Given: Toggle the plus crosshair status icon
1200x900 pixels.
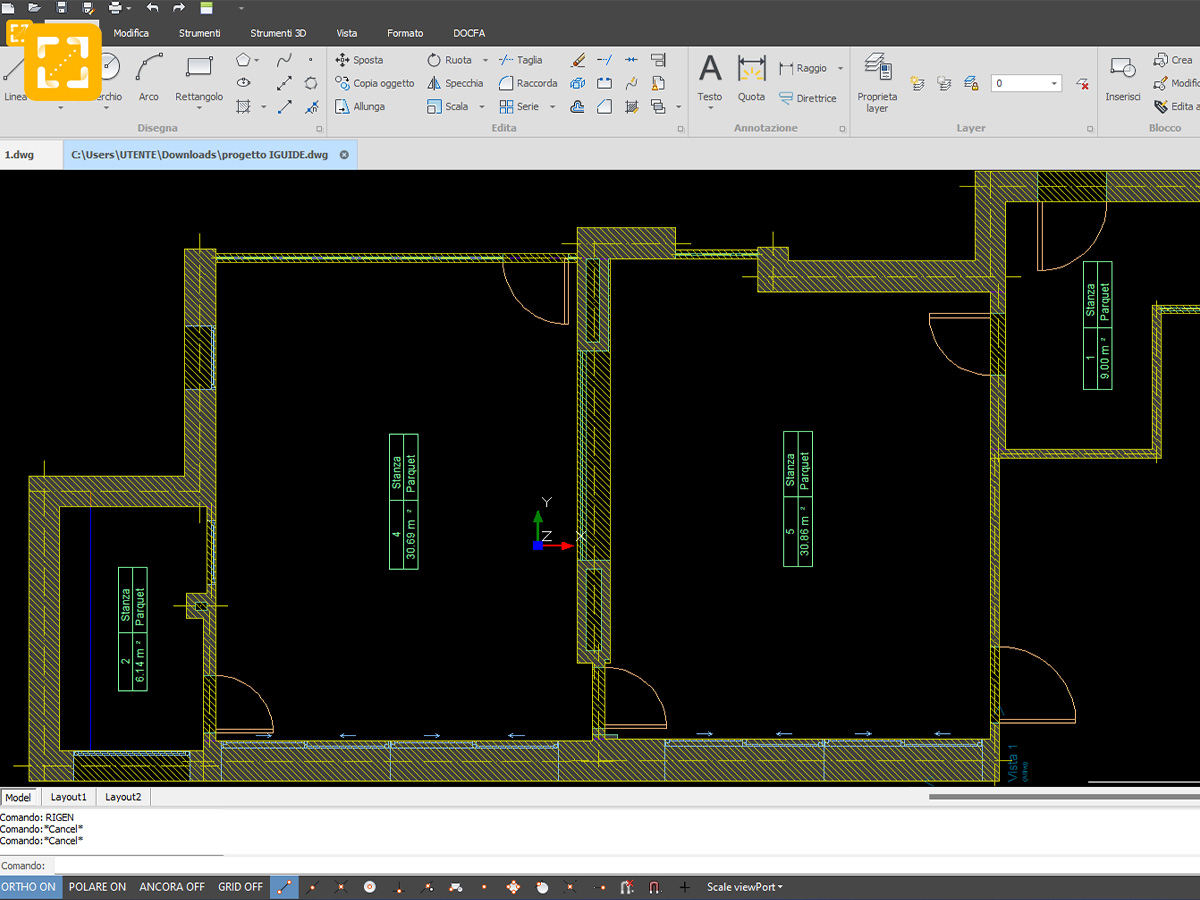Looking at the screenshot, I should click(685, 887).
